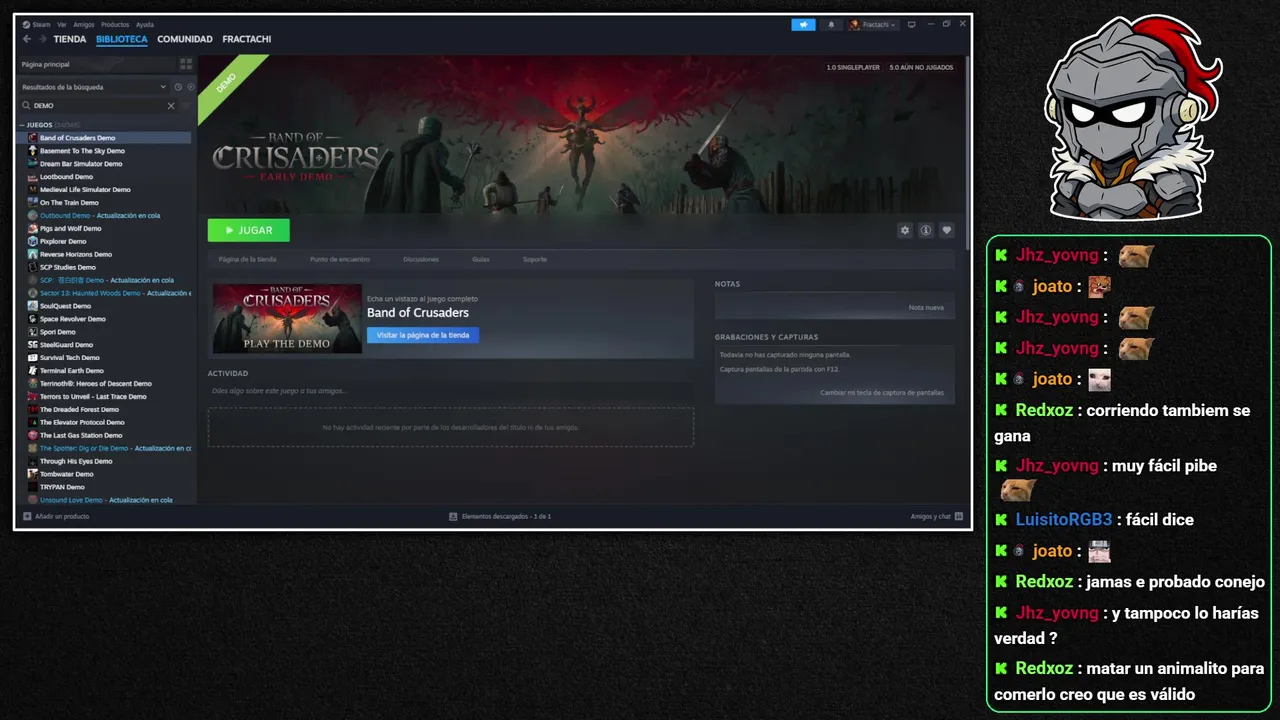Viewport: 1280px width, 720px height.
Task: Open the Amigos menu
Action: tap(83, 24)
